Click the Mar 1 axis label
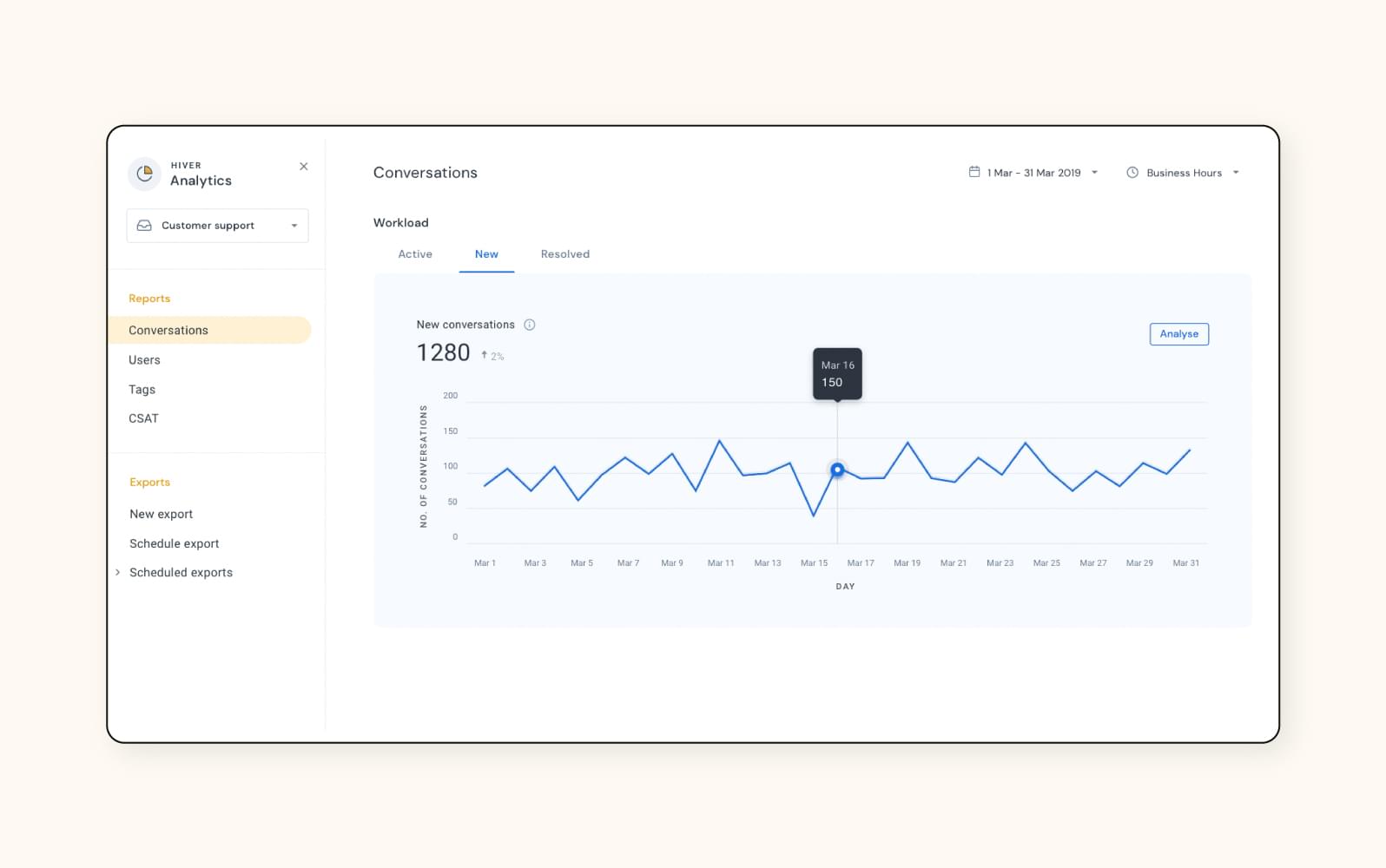The width and height of the screenshot is (1386, 868). click(485, 563)
